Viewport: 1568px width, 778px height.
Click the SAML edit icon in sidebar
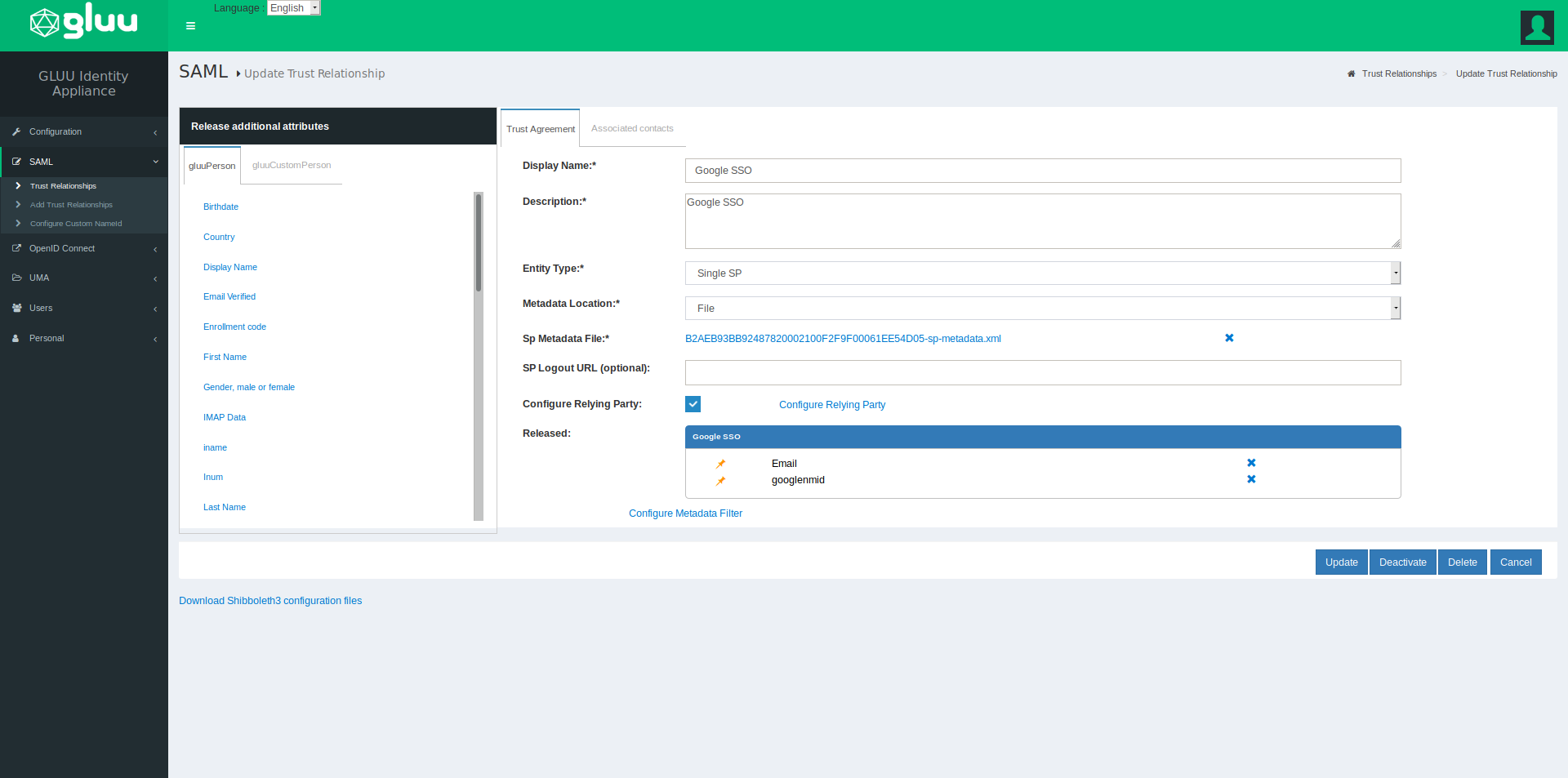click(x=16, y=162)
